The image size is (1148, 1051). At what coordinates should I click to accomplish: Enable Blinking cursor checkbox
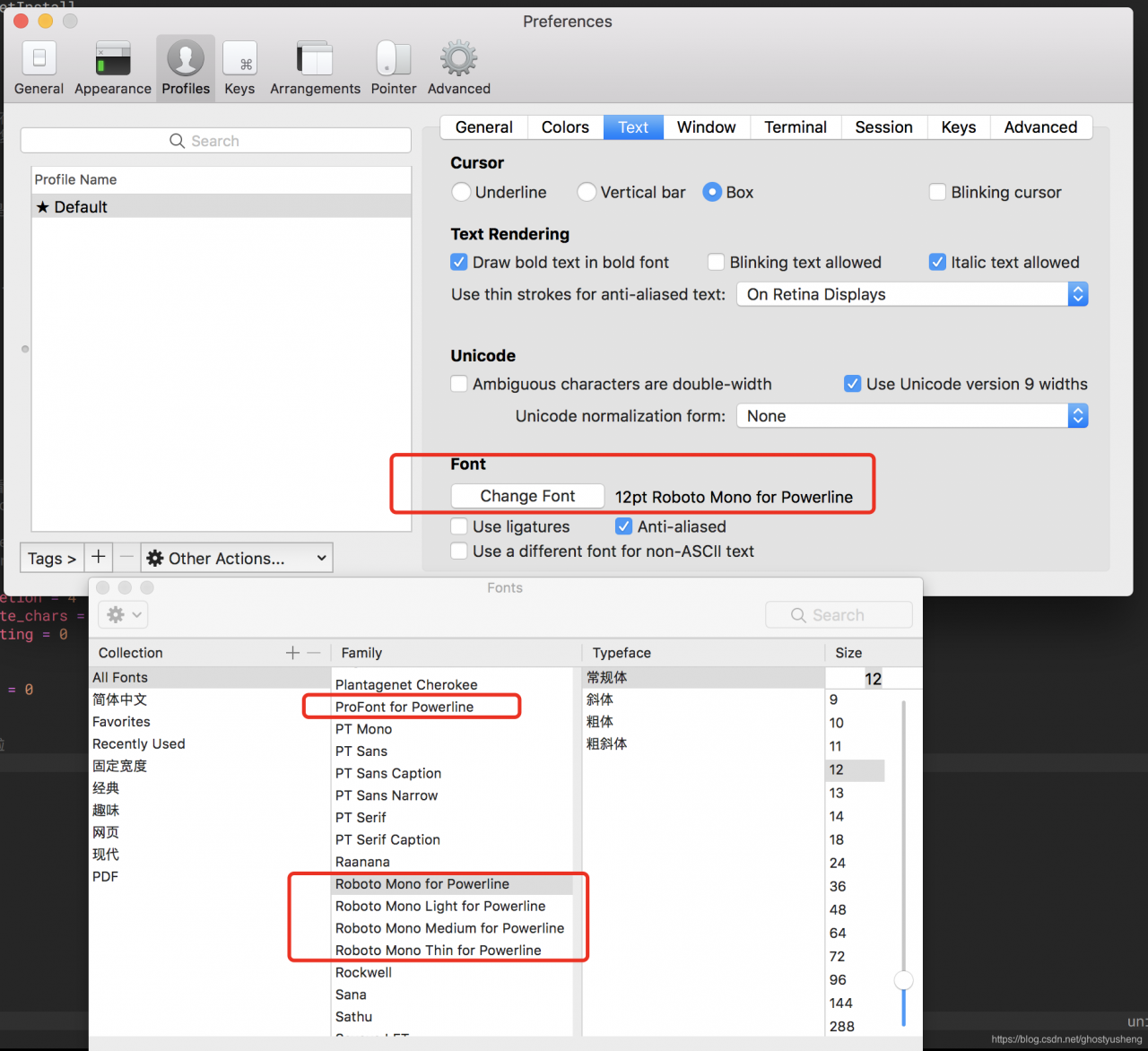point(937,192)
